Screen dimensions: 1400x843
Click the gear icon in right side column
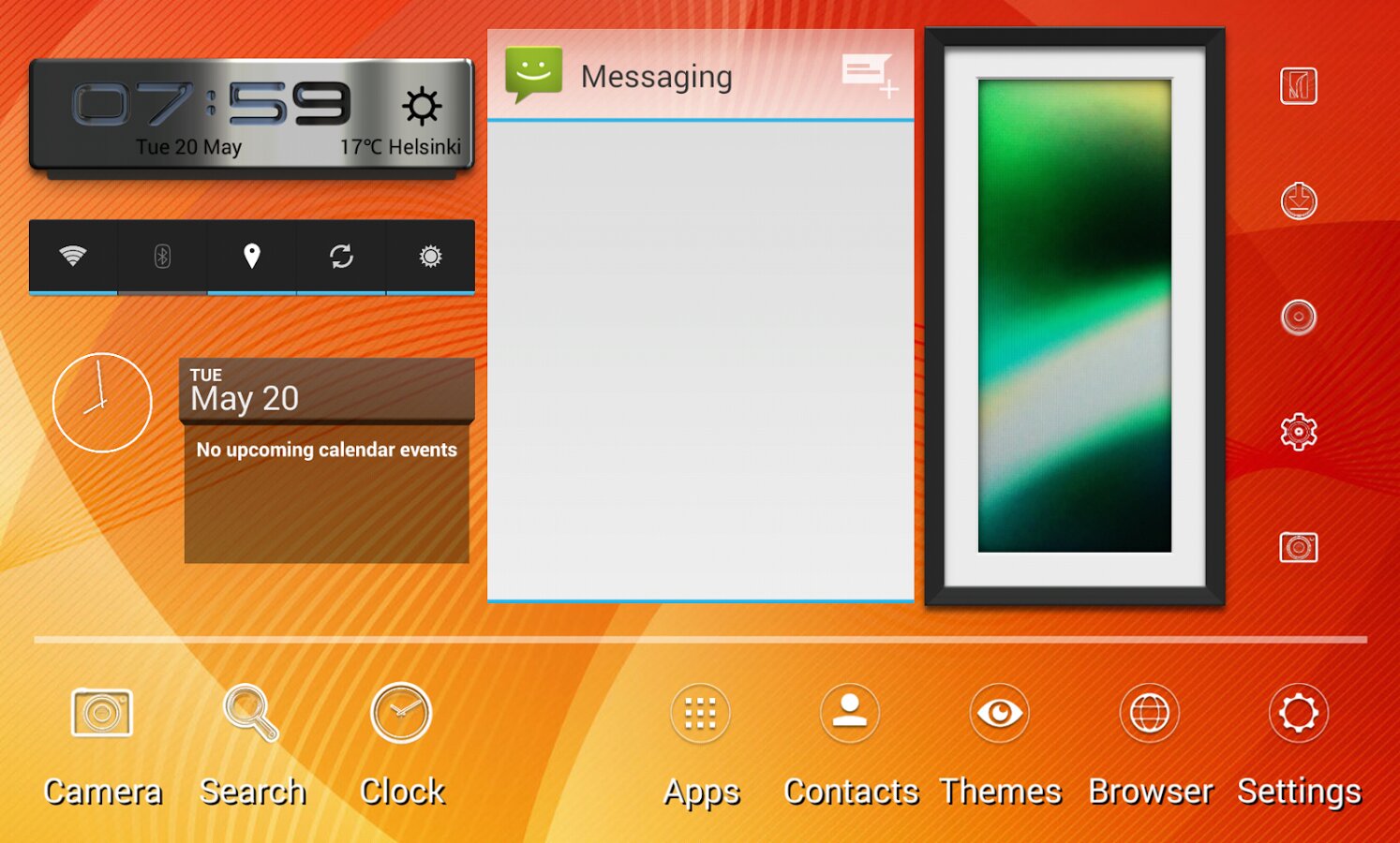(1299, 432)
